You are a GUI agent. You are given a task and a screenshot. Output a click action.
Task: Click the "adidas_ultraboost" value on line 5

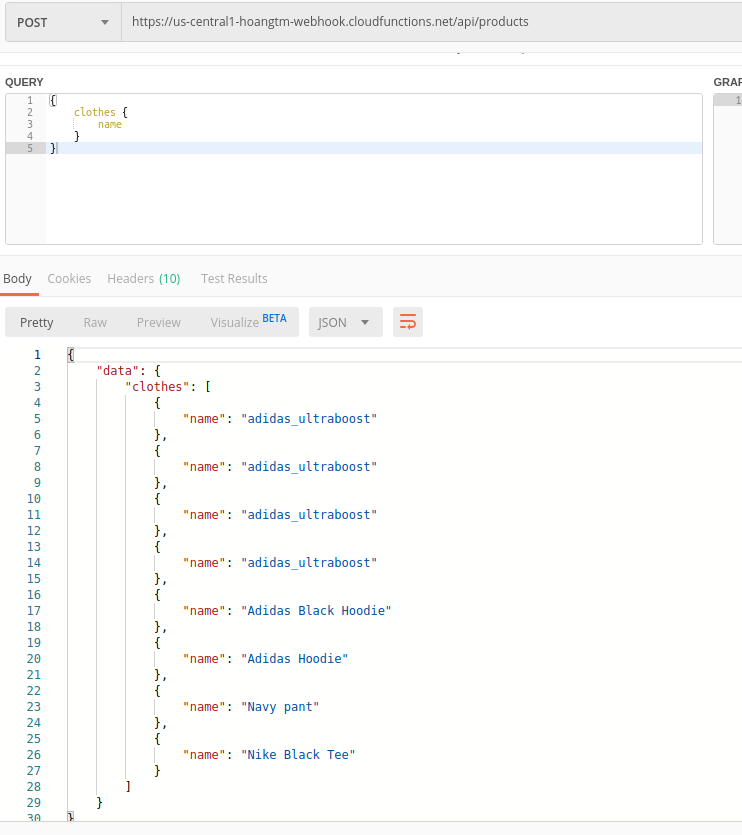coord(309,419)
